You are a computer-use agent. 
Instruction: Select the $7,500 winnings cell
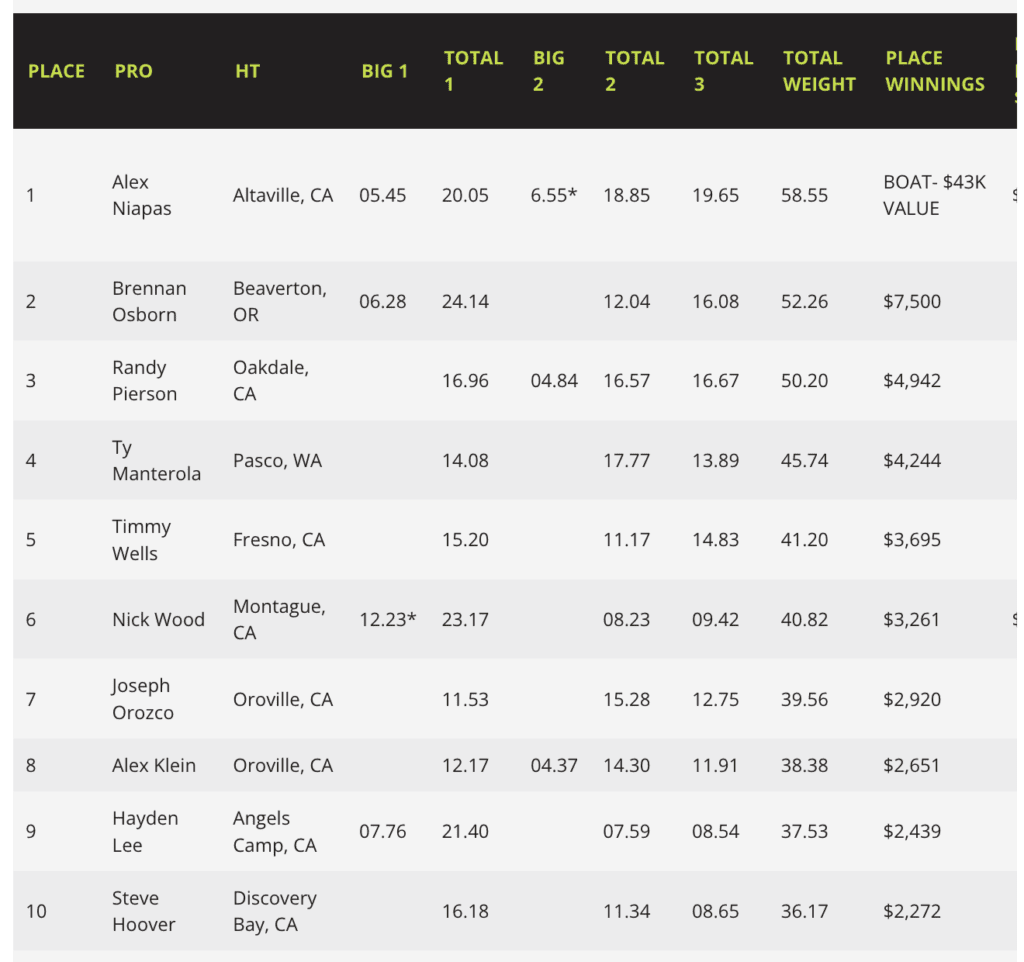(x=912, y=301)
